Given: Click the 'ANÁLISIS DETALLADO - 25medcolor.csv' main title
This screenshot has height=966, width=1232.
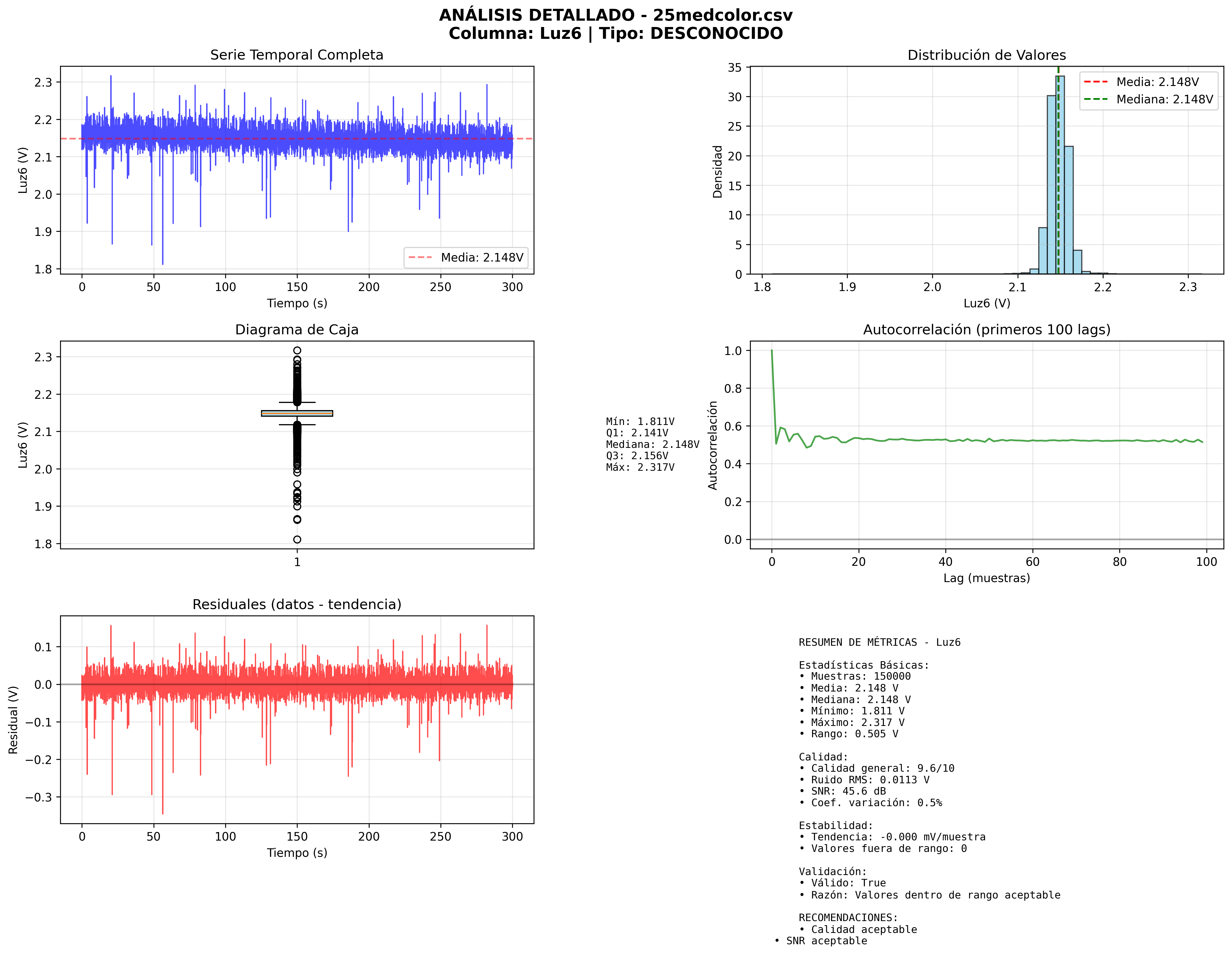Looking at the screenshot, I should click(x=615, y=15).
